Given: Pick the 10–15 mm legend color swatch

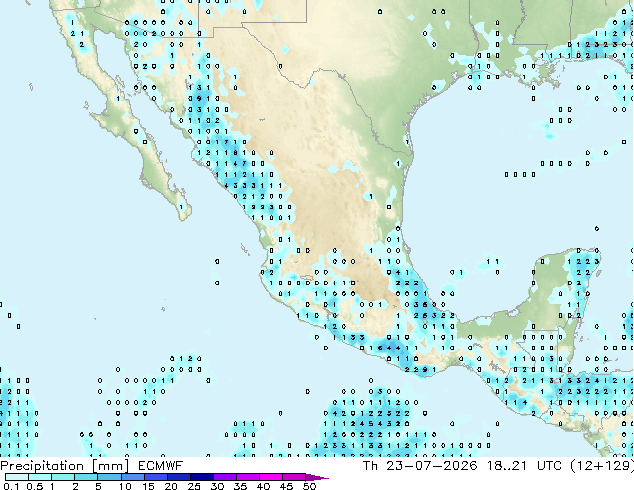Looking at the screenshot, I should pyautogui.click(x=133, y=477).
